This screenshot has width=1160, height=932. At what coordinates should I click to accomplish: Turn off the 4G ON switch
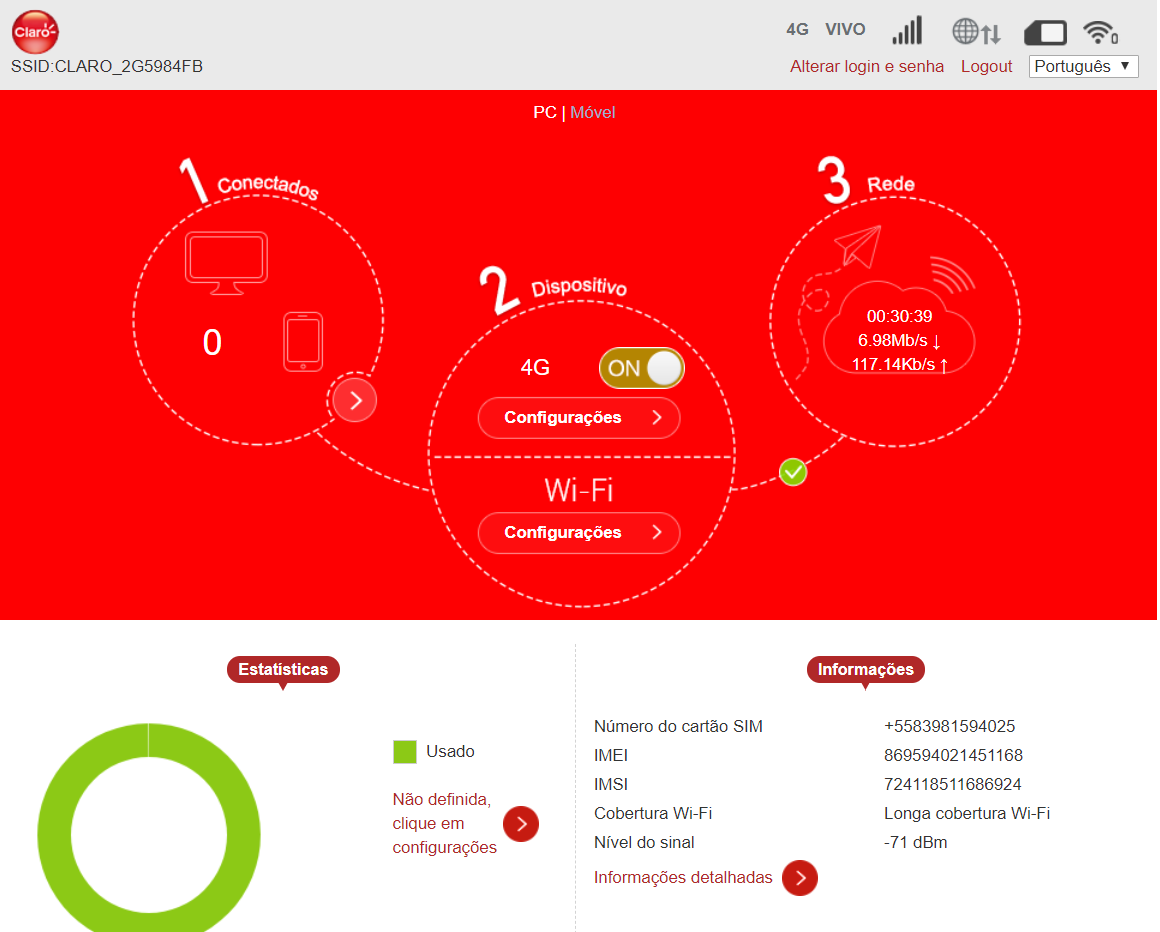point(641,368)
